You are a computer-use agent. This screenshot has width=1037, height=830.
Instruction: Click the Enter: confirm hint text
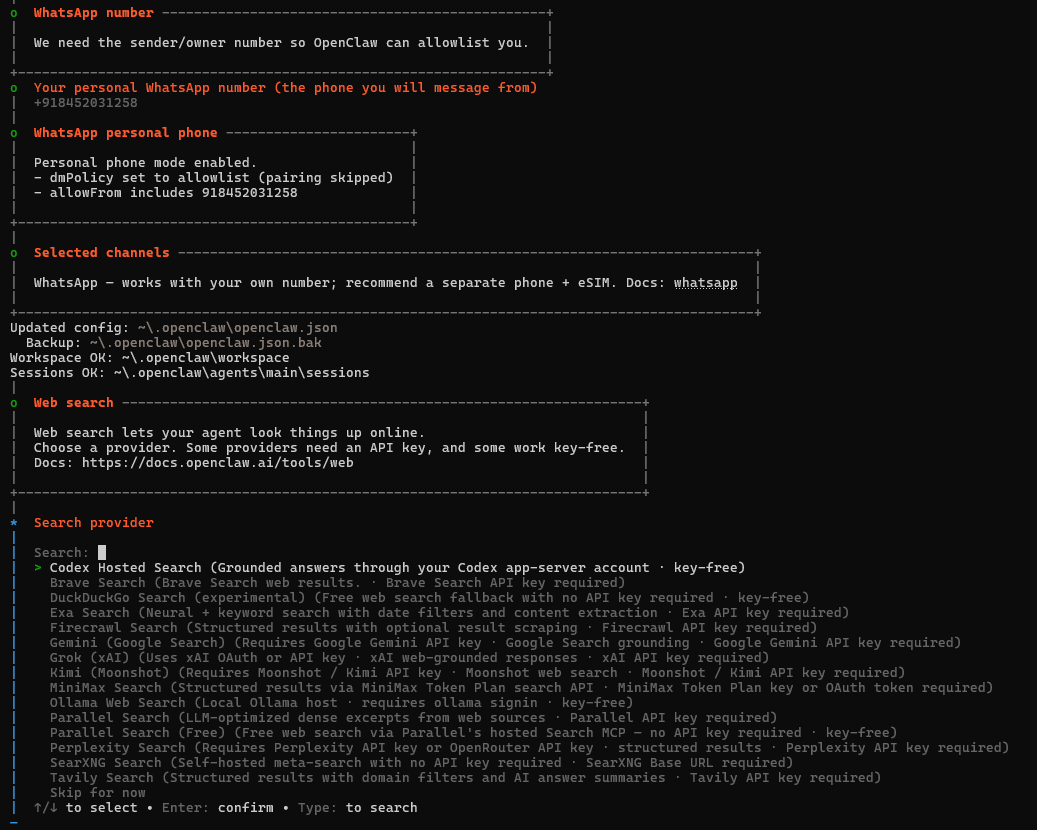pos(218,808)
